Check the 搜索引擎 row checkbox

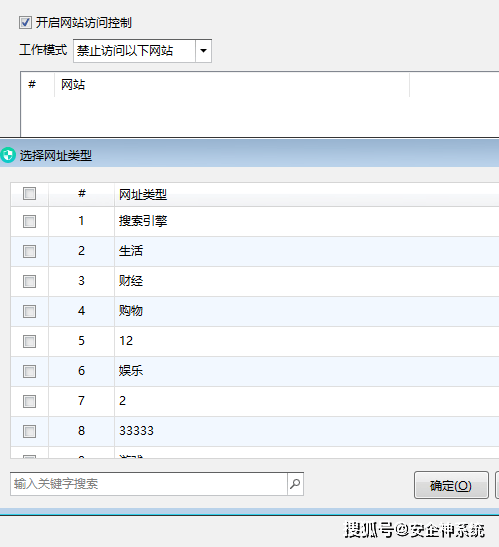click(x=29, y=221)
